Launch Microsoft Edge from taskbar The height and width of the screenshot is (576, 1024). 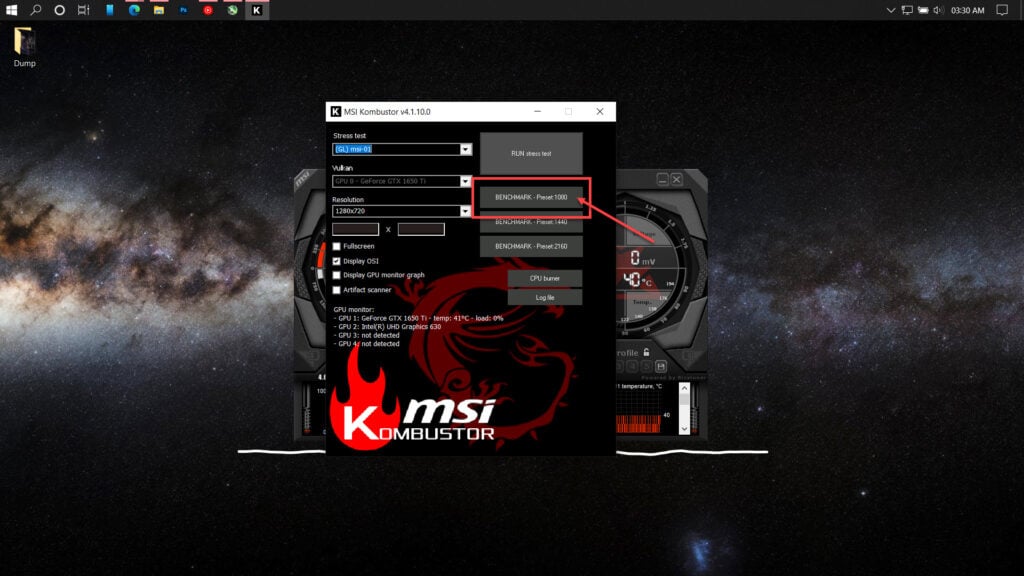(x=135, y=10)
